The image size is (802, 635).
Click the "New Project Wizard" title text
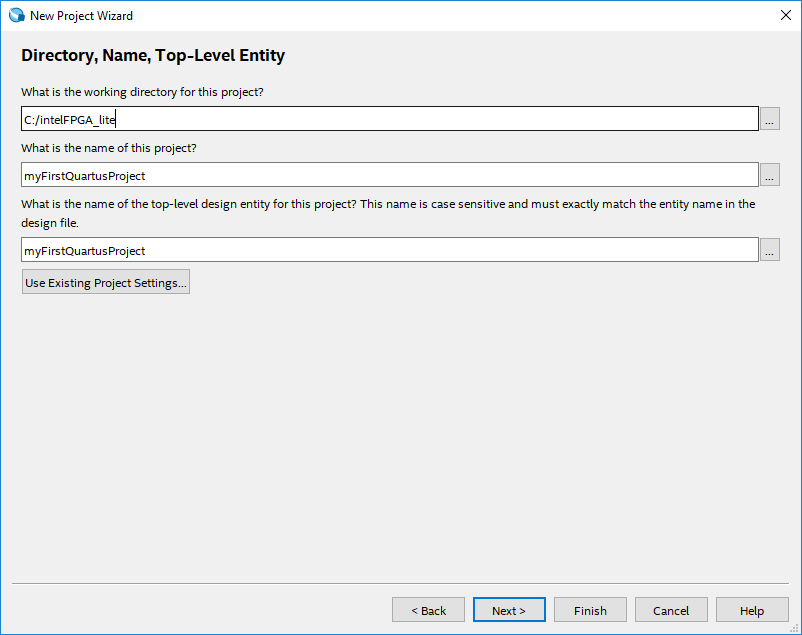(x=81, y=16)
